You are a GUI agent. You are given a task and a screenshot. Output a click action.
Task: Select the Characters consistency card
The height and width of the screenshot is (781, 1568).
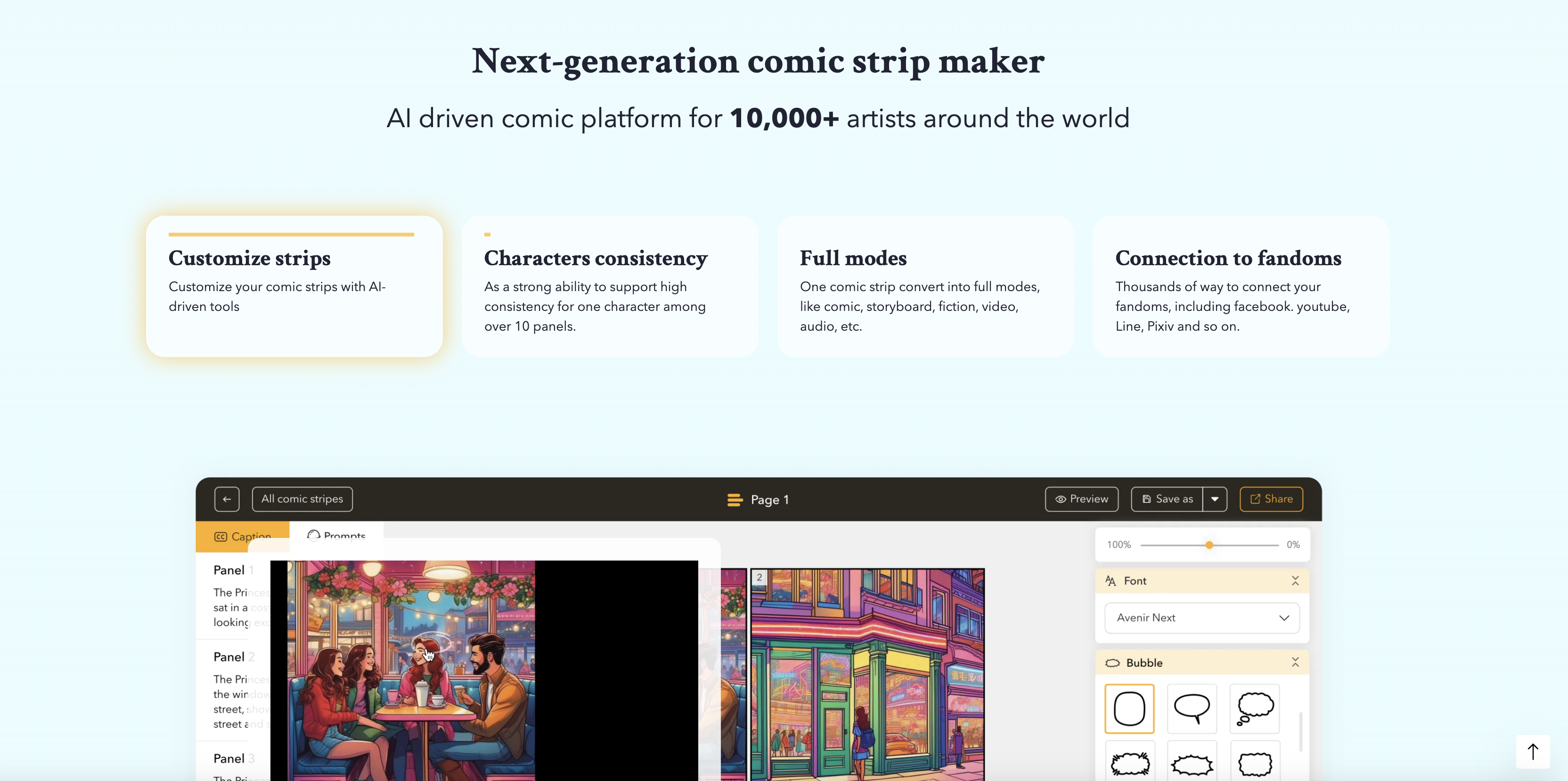pyautogui.click(x=609, y=286)
